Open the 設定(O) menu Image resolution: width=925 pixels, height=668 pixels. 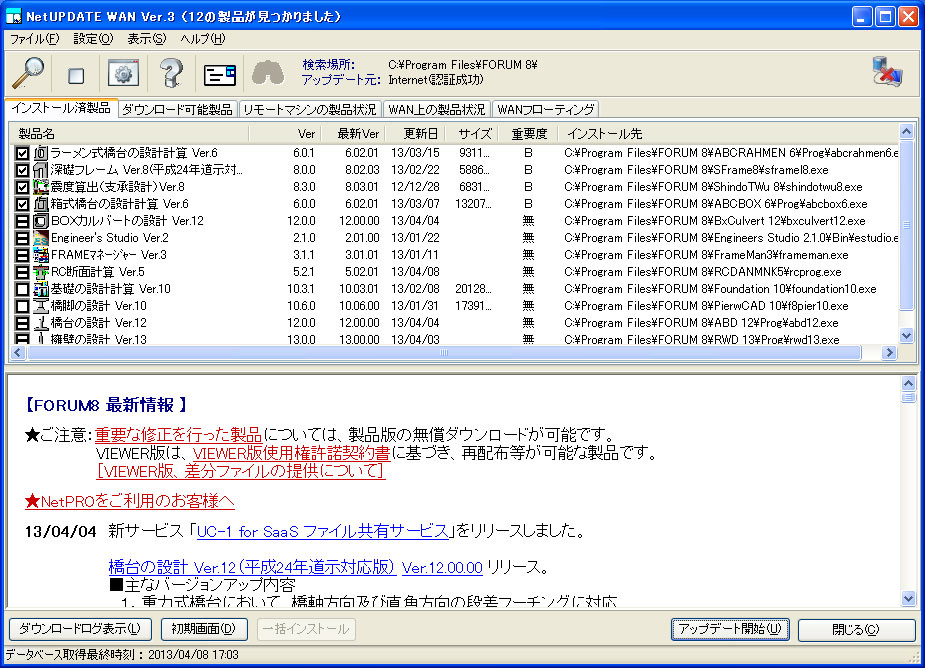tap(93, 39)
